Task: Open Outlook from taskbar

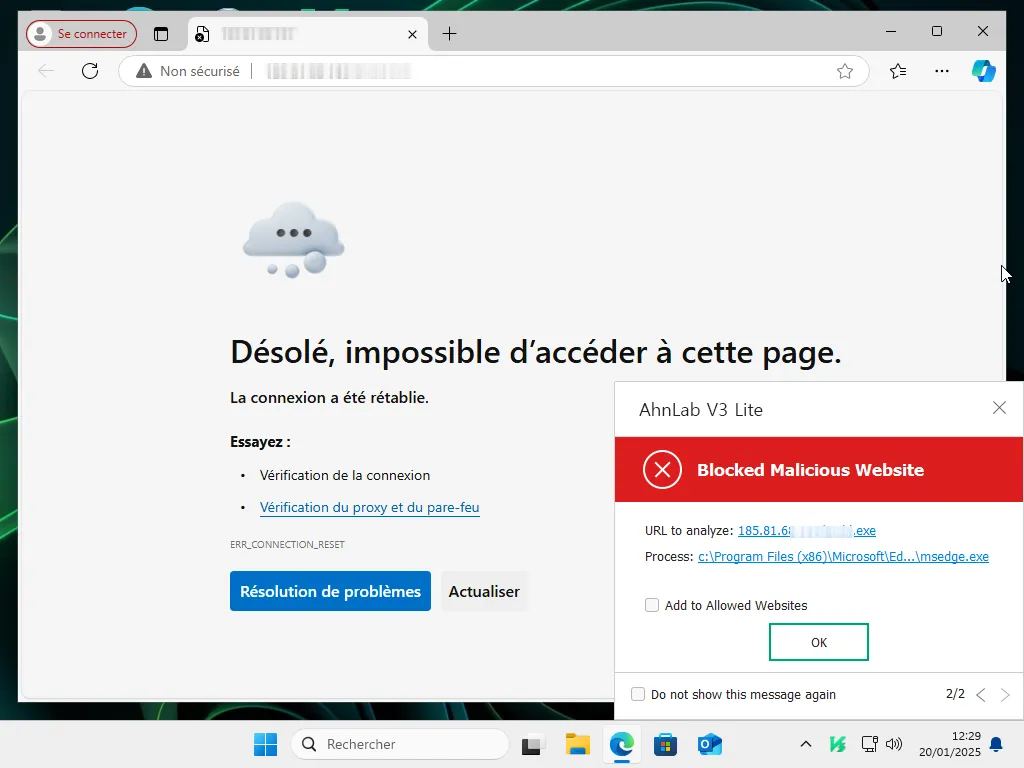Action: (710, 744)
